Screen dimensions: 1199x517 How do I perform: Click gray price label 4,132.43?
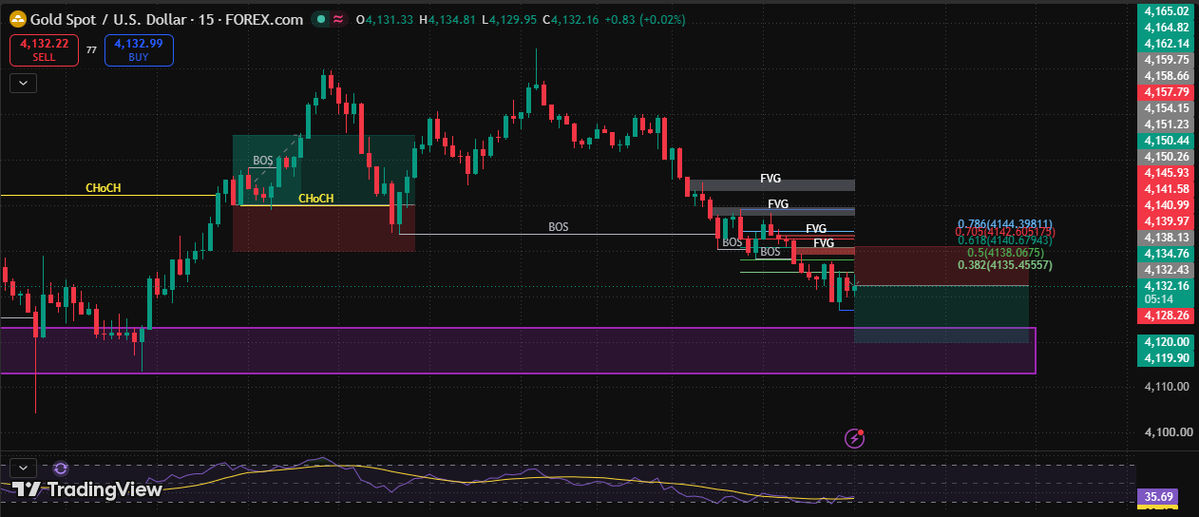[1166, 270]
